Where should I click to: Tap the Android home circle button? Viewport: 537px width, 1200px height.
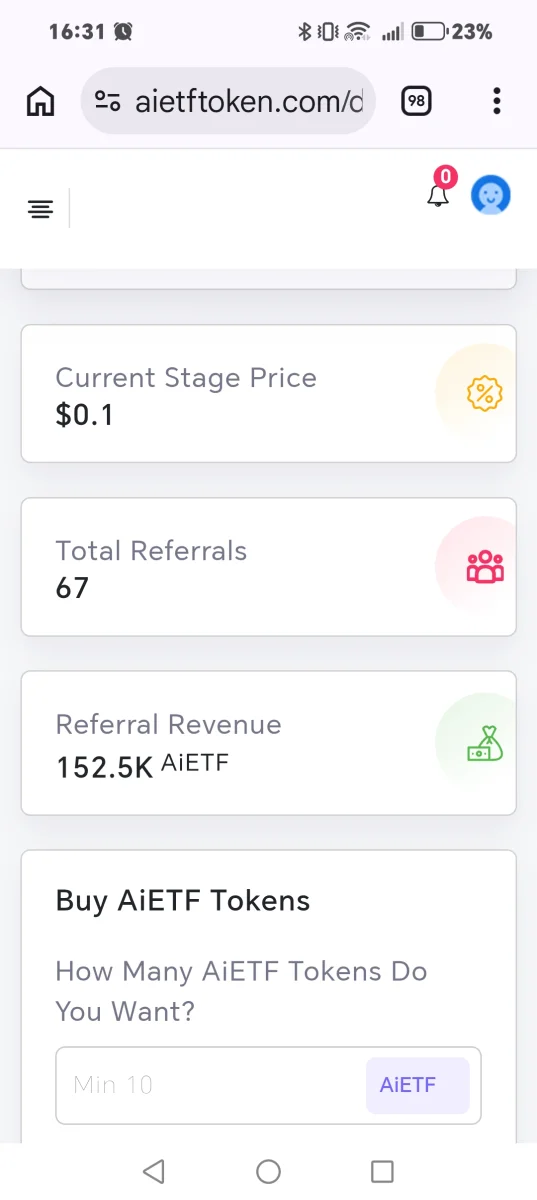tap(268, 1171)
